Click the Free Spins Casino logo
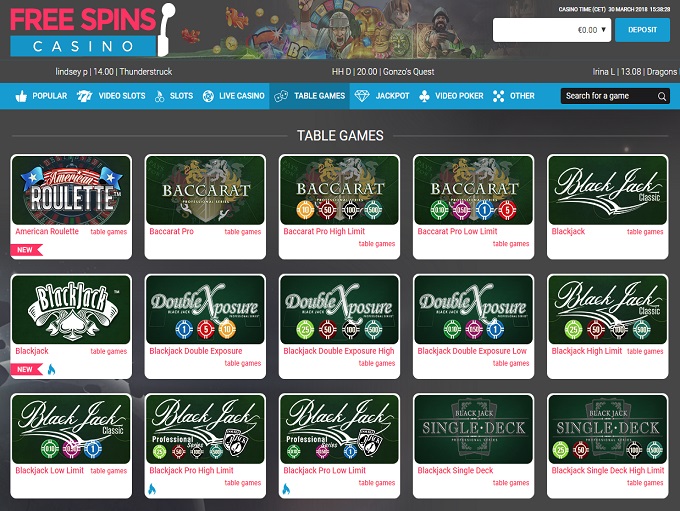The height and width of the screenshot is (511, 680). (x=92, y=30)
